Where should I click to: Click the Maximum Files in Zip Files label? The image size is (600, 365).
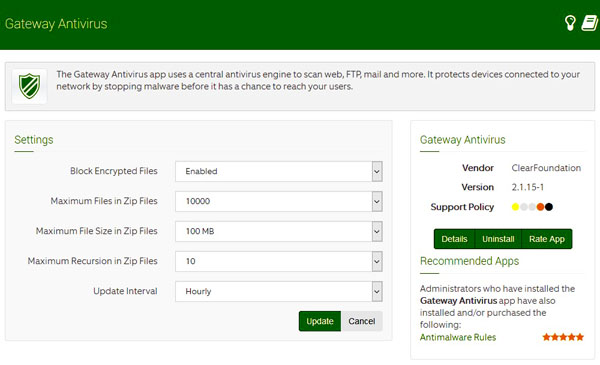click(x=104, y=201)
